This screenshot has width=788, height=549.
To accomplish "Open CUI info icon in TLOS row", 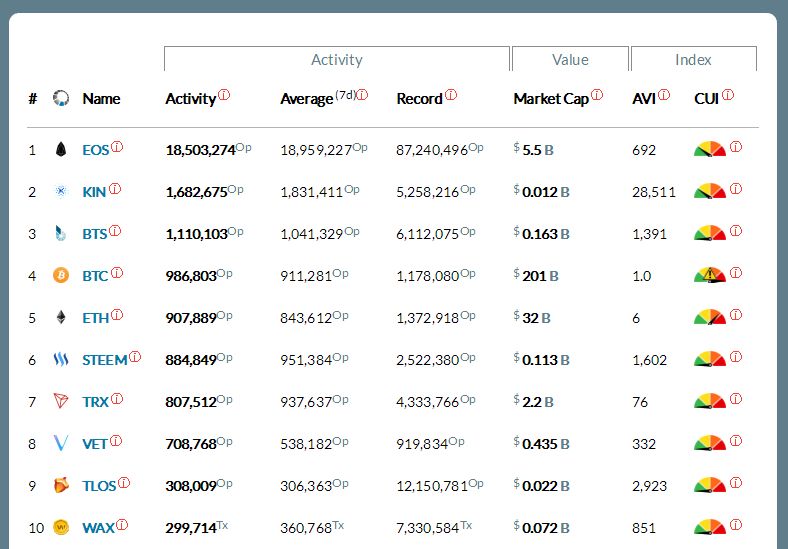I will click(x=736, y=483).
